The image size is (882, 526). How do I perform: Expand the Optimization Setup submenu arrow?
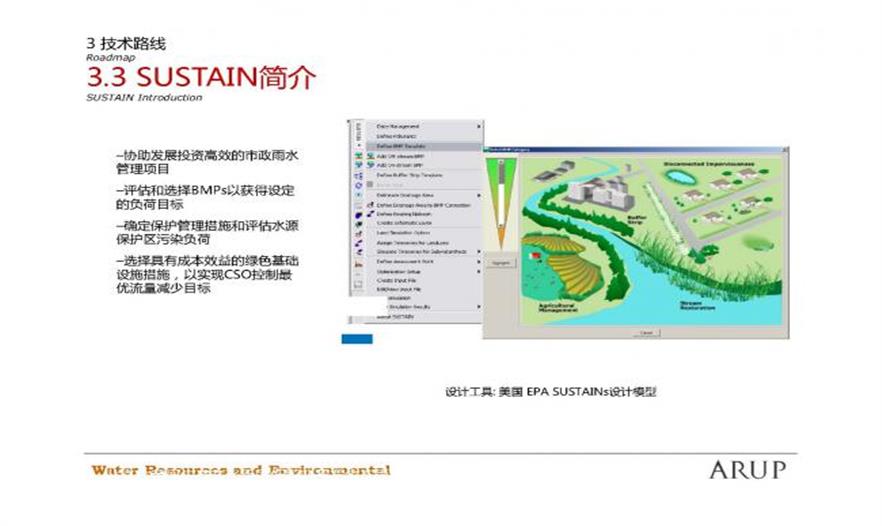479,271
